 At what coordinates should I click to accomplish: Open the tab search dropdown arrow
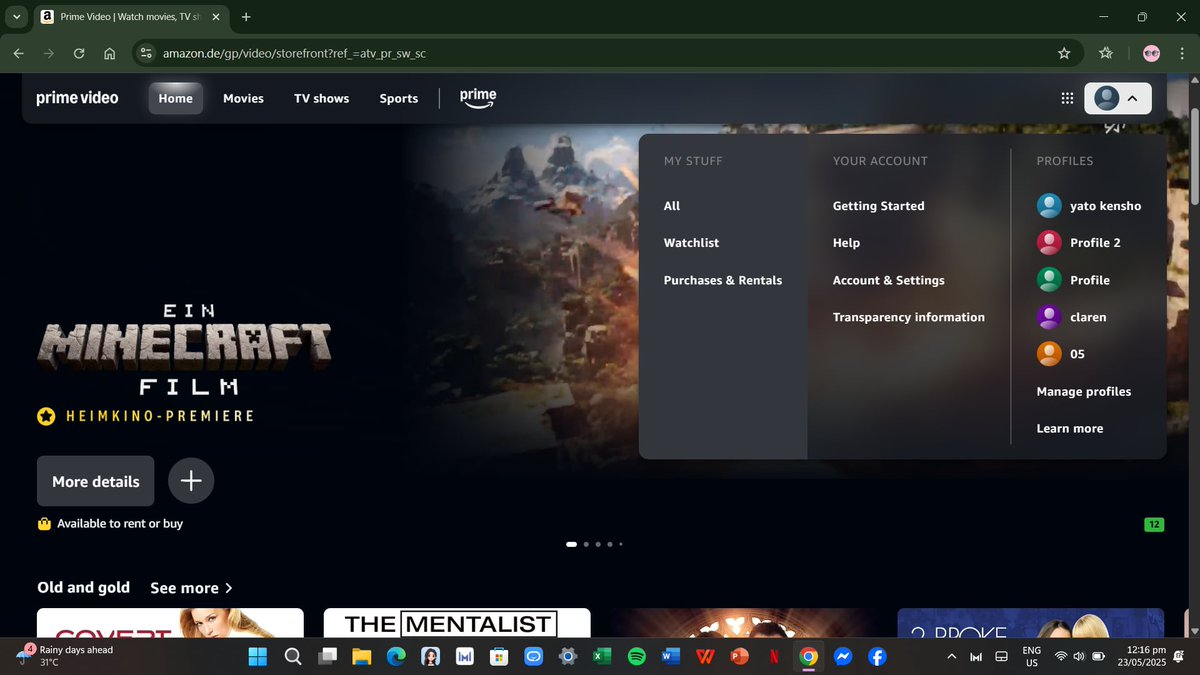pyautogui.click(x=17, y=17)
